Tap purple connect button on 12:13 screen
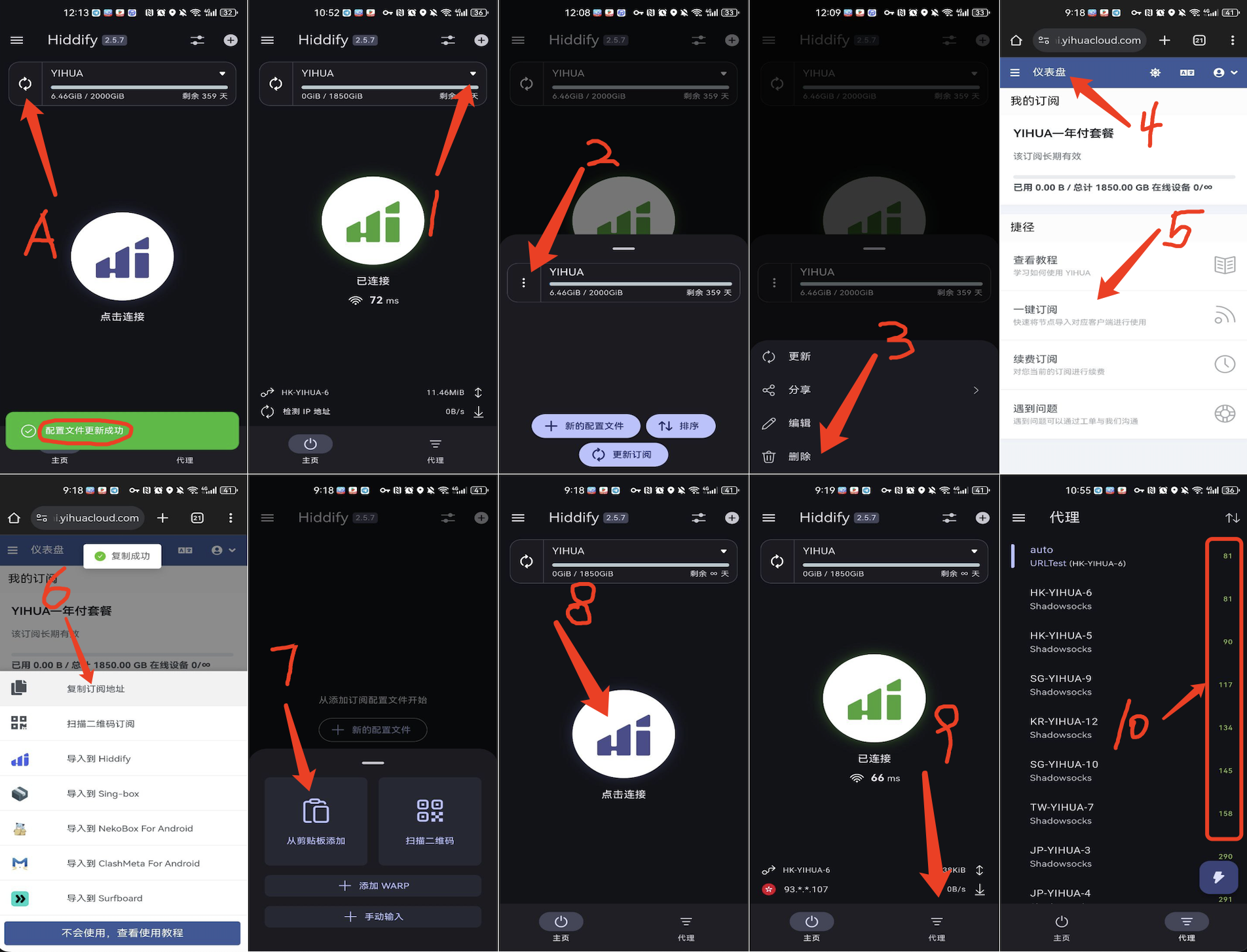 pos(122,257)
